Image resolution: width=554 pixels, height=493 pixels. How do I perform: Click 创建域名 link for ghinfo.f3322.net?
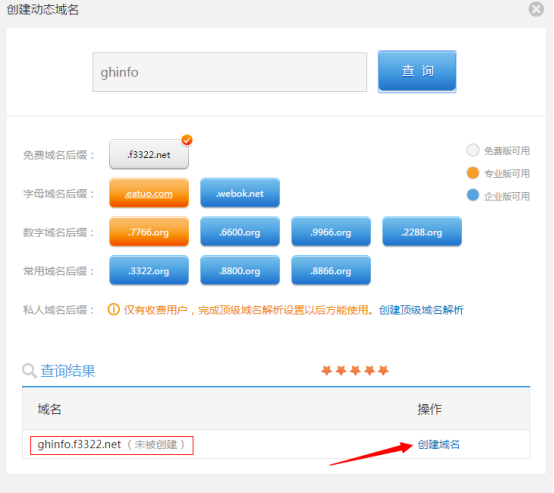tap(438, 444)
